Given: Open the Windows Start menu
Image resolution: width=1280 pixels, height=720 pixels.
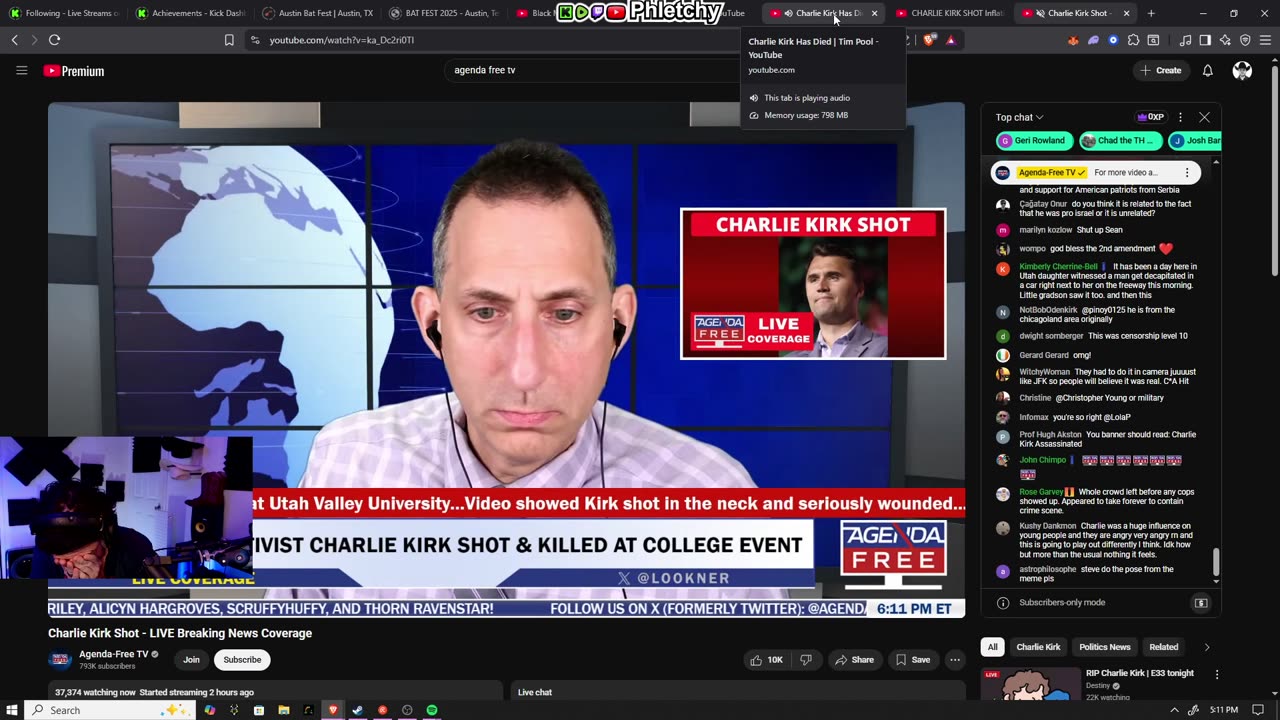Looking at the screenshot, I should [x=14, y=710].
